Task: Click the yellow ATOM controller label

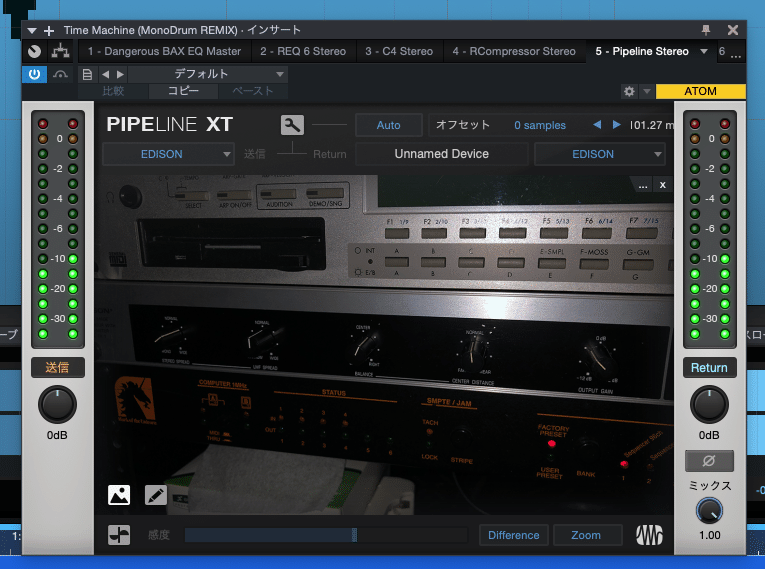Action: (x=701, y=91)
